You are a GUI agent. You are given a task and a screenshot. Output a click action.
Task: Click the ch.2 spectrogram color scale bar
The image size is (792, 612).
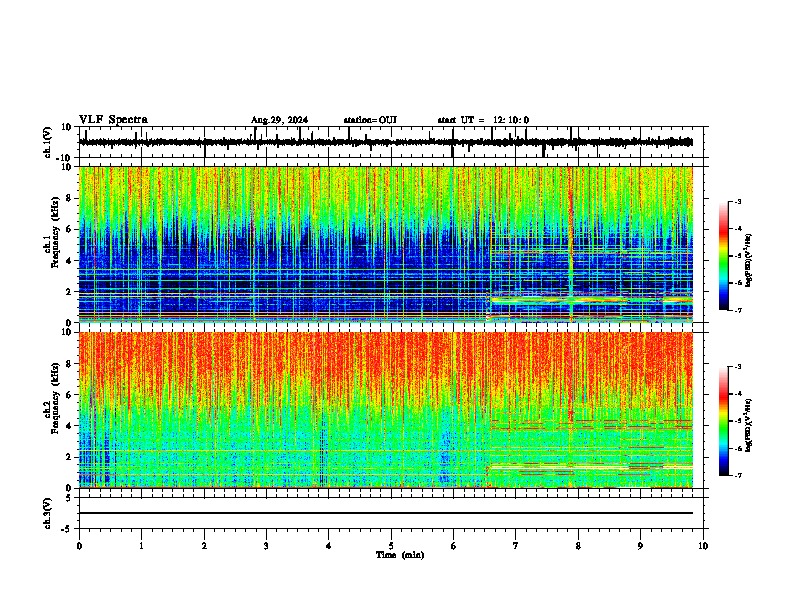pos(724,421)
